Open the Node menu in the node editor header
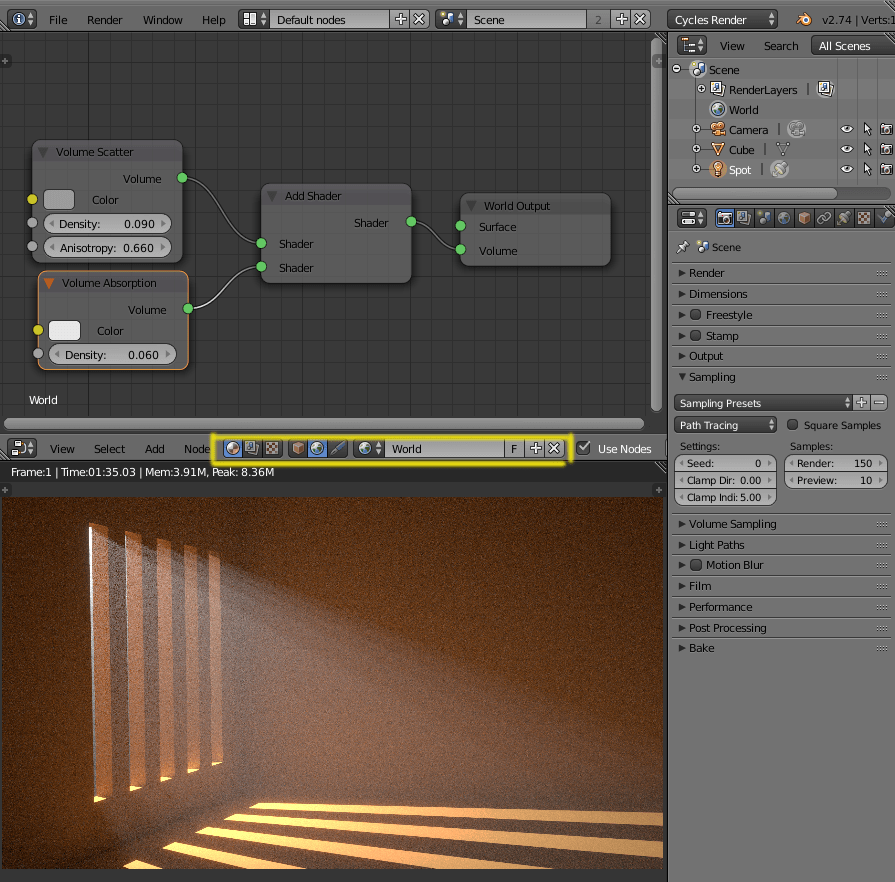Screen dimensions: 895x882 coord(196,449)
